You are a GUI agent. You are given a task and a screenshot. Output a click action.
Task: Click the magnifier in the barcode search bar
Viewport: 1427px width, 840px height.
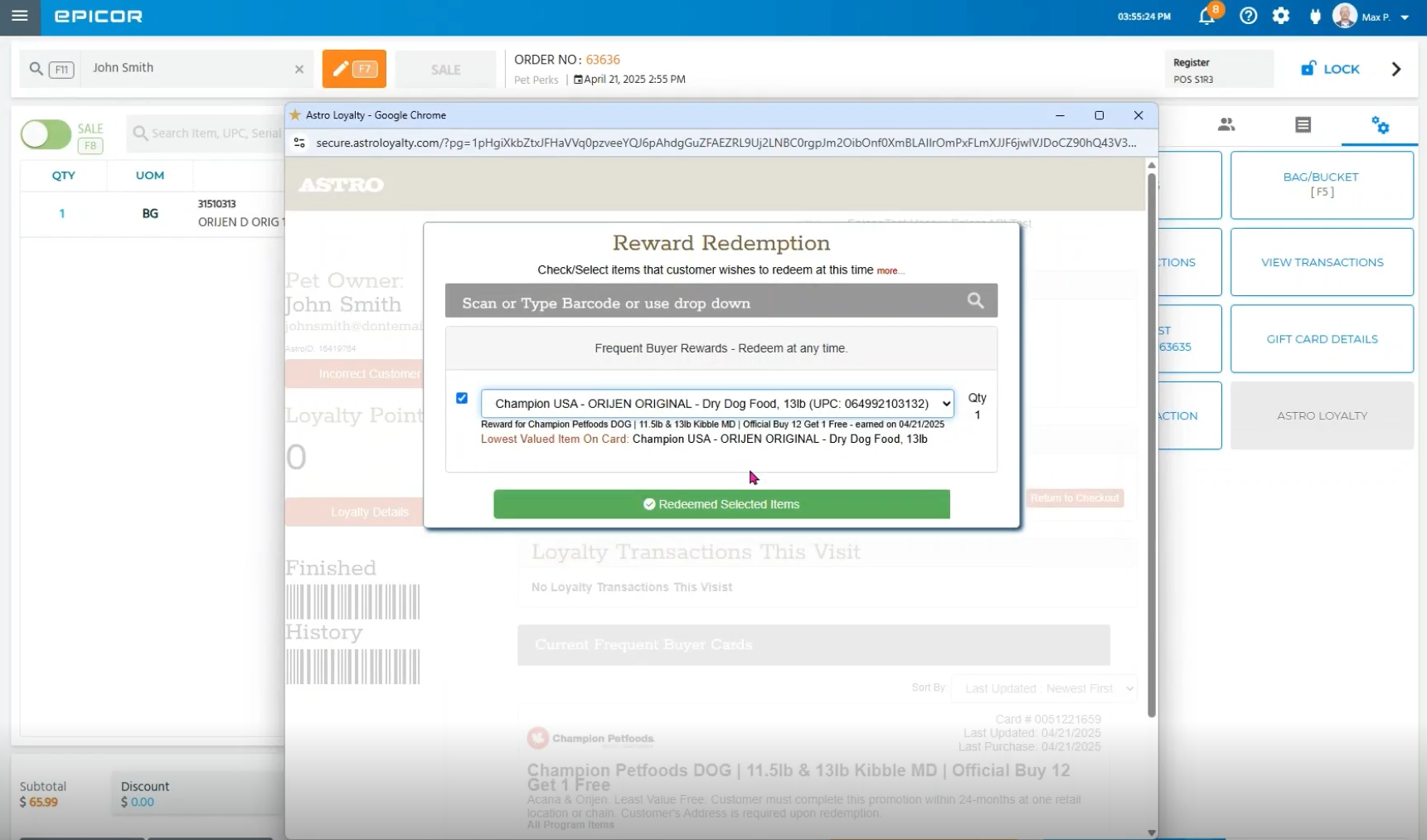click(x=975, y=301)
